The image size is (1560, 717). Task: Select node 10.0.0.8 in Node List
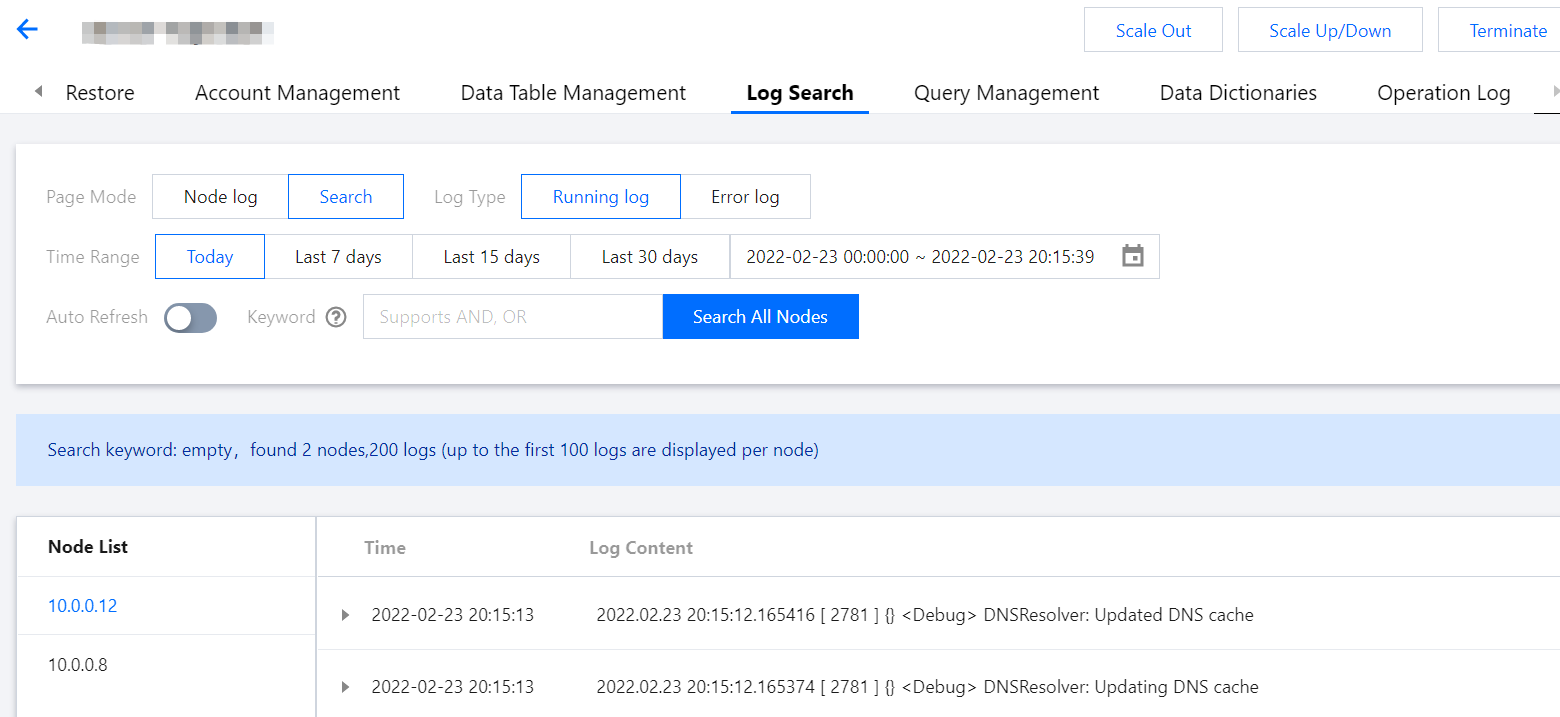tap(78, 664)
